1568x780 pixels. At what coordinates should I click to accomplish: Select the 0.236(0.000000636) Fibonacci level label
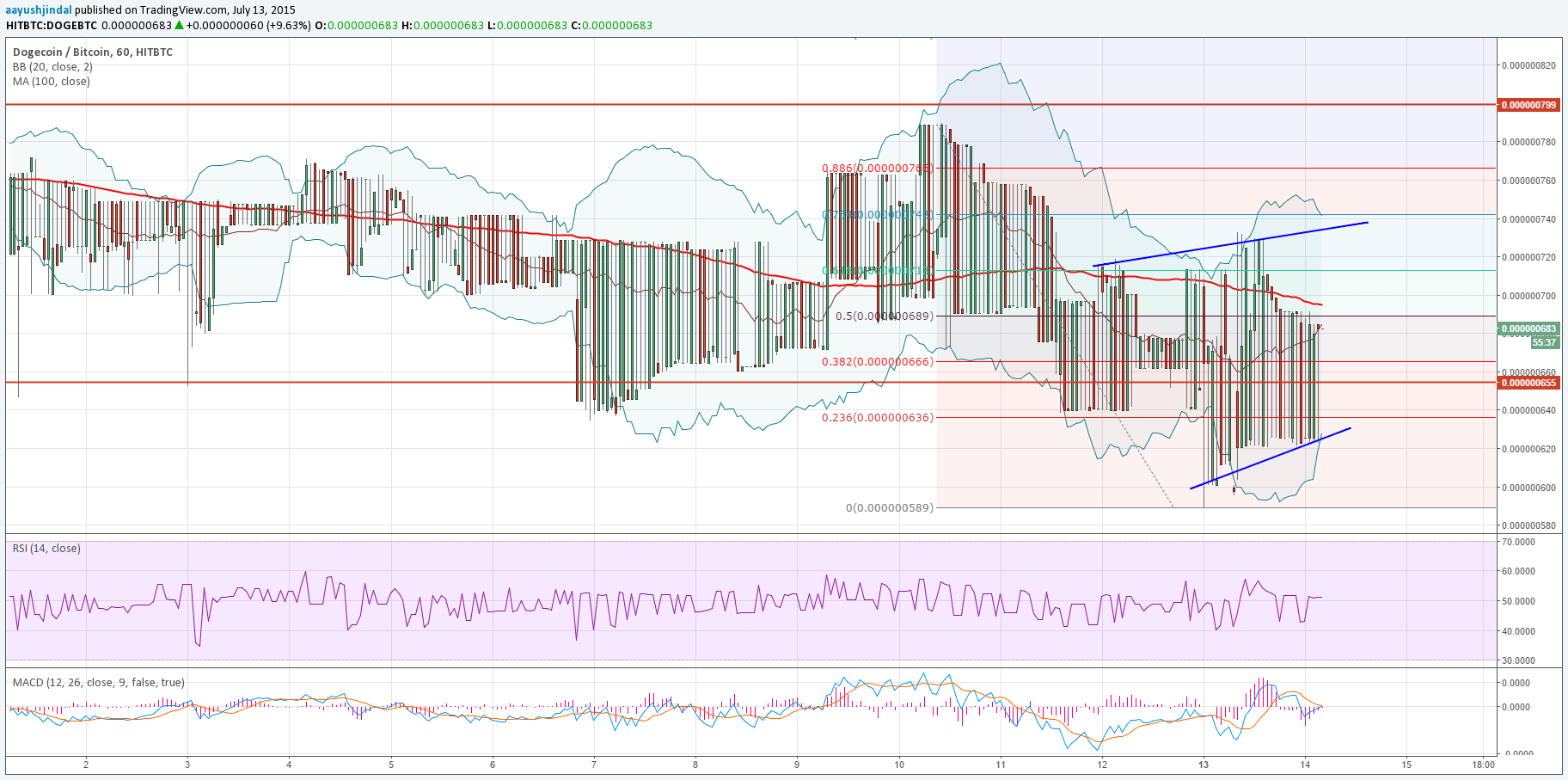[877, 418]
